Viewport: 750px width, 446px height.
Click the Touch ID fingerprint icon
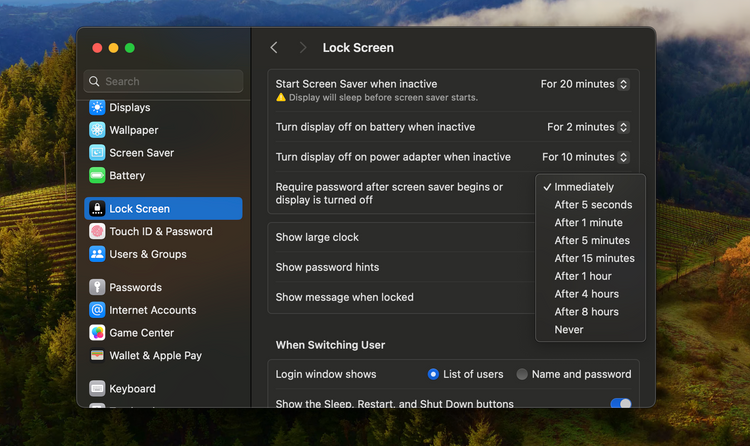tap(97, 232)
